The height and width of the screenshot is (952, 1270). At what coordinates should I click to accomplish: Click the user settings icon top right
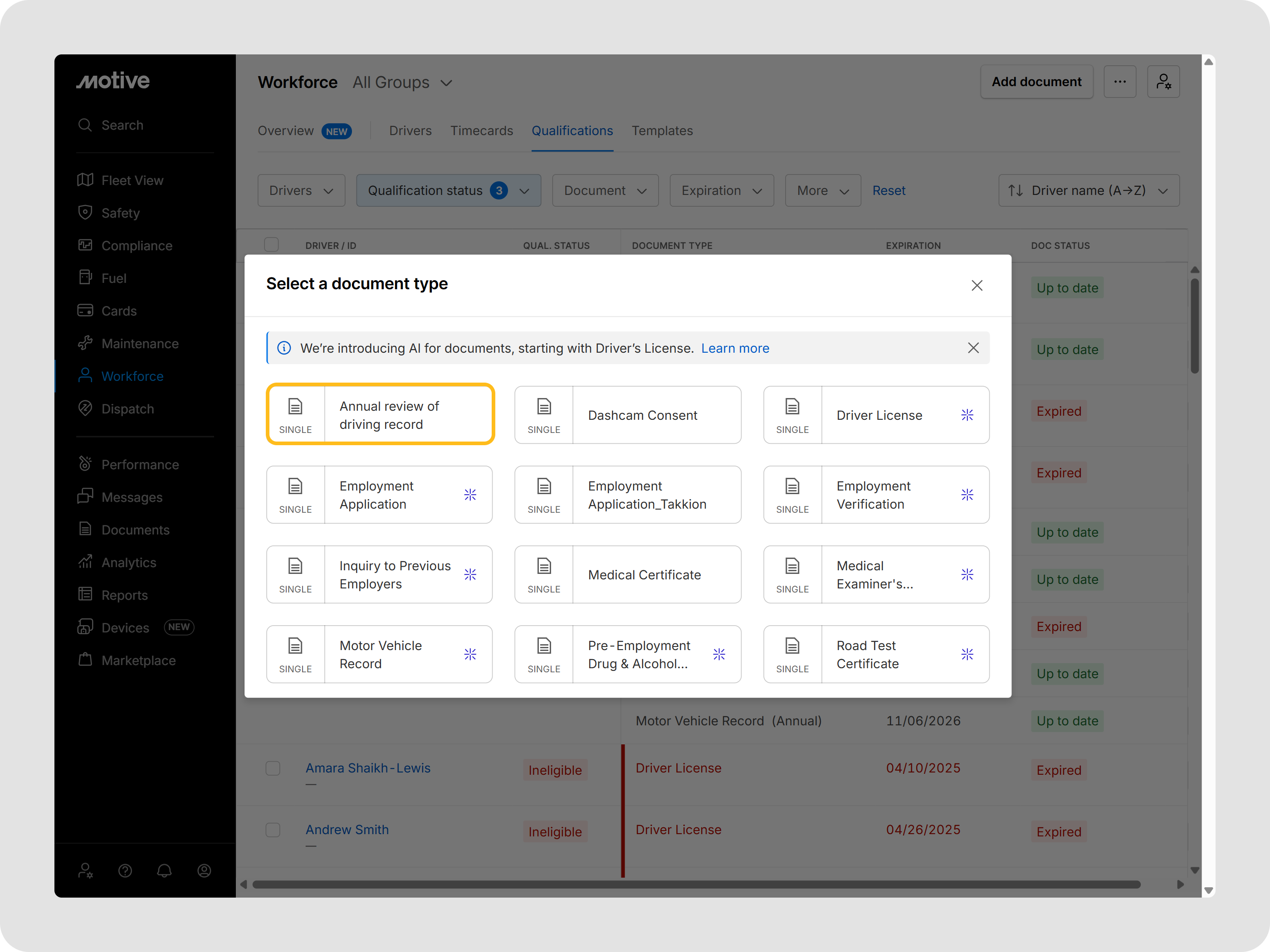click(1163, 82)
